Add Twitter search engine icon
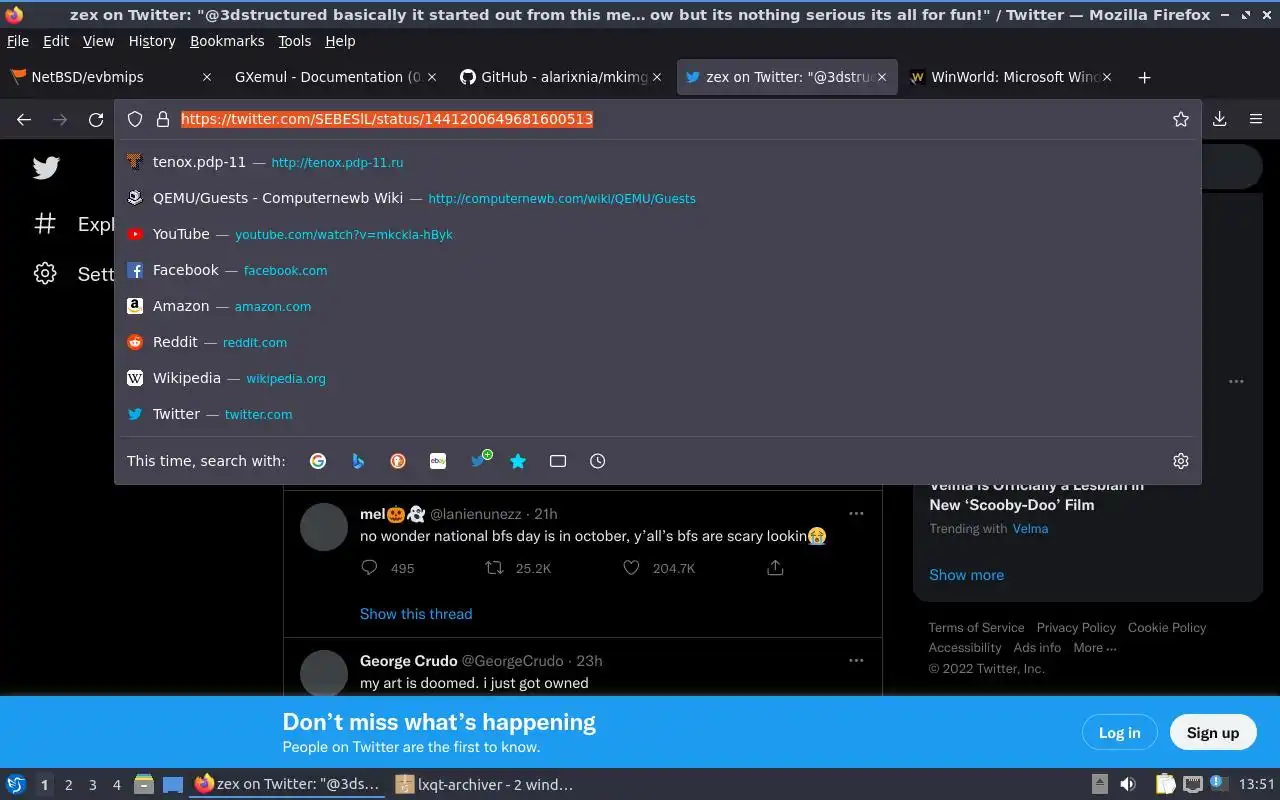 pos(480,460)
